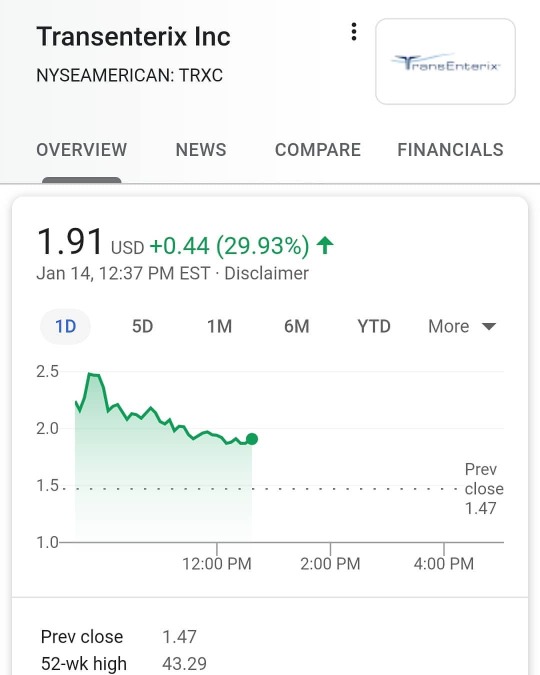
Task: Open the FINANCIALS tab
Action: coord(450,150)
